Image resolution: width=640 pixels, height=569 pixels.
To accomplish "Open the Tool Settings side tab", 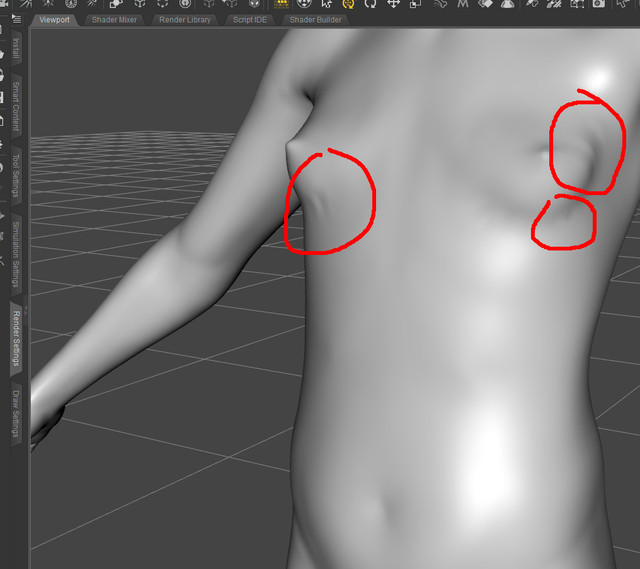I will pos(16,176).
